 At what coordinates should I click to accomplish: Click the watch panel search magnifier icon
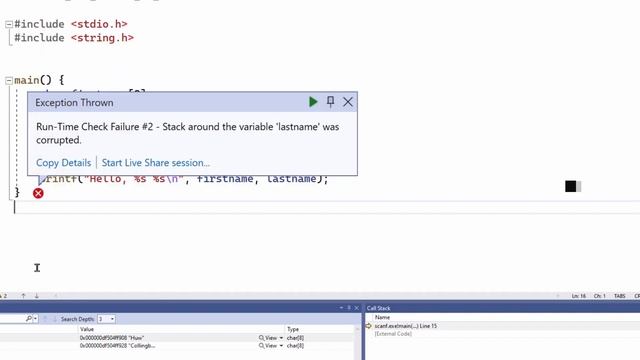29,318
